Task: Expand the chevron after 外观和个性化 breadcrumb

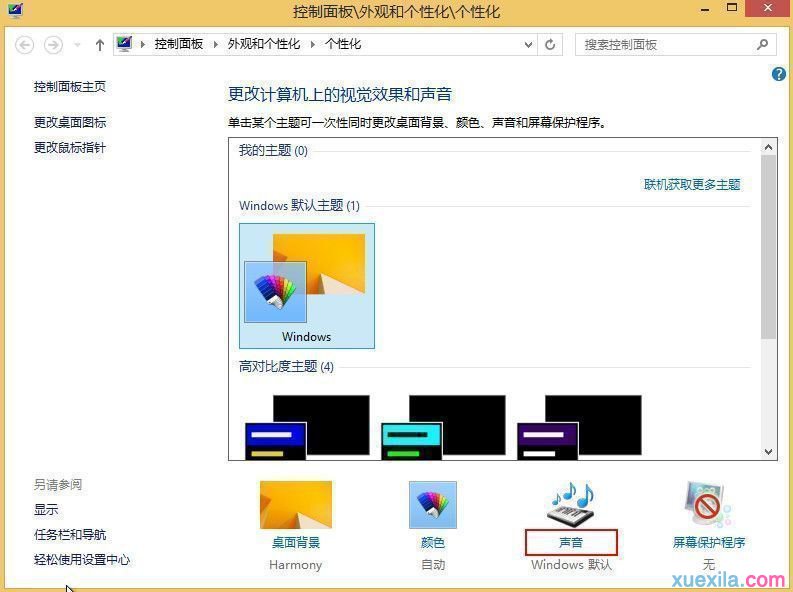Action: coord(313,44)
